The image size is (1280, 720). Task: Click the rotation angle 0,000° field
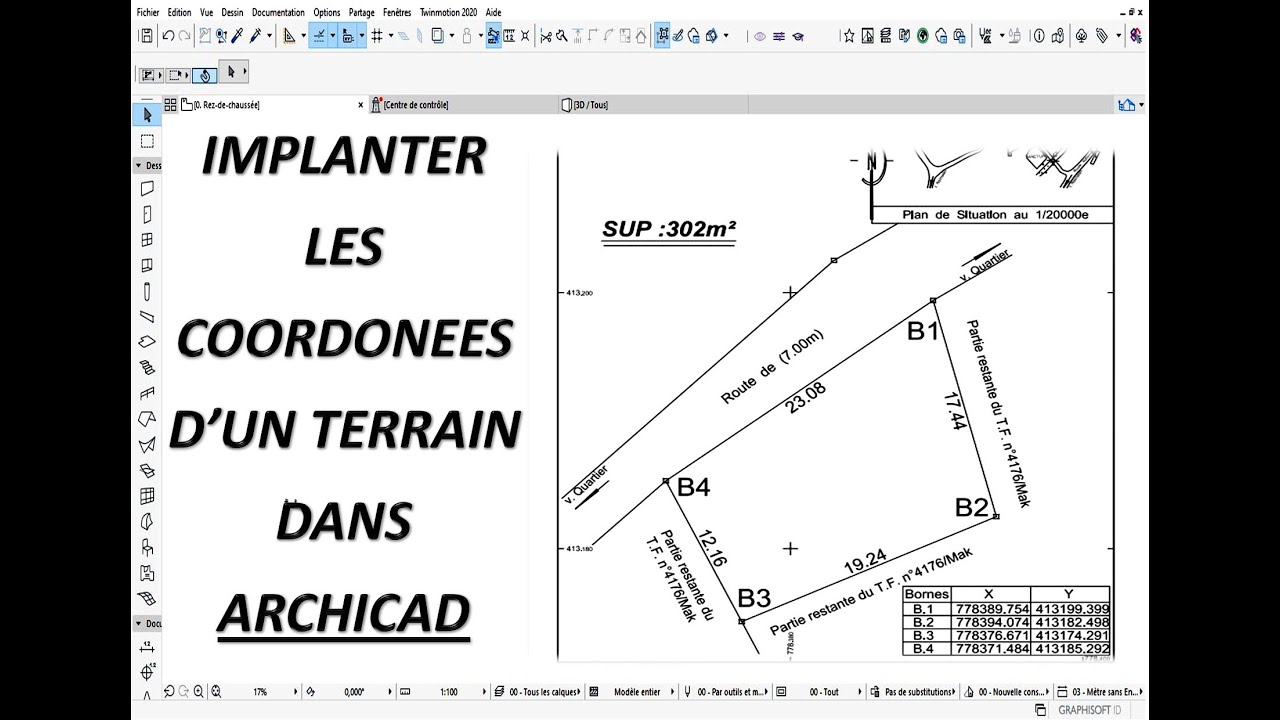[x=355, y=691]
